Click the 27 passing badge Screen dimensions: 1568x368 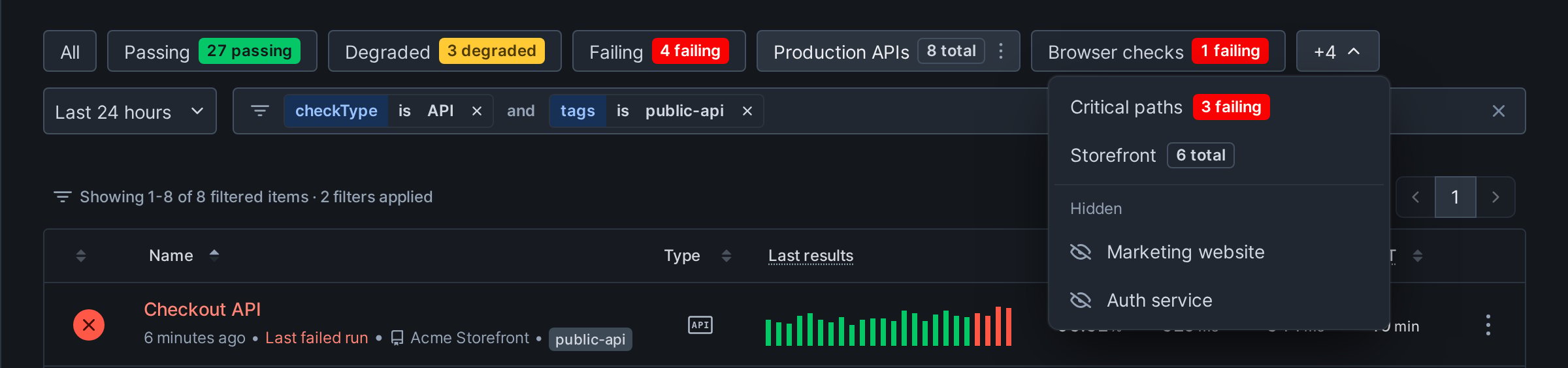coord(250,51)
